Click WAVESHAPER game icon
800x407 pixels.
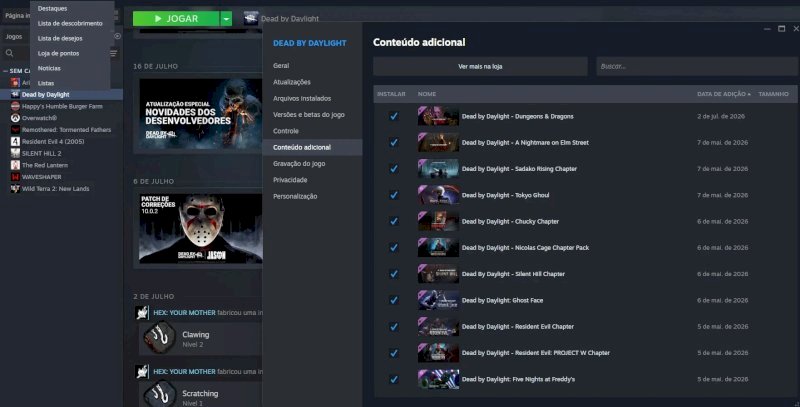(15, 176)
